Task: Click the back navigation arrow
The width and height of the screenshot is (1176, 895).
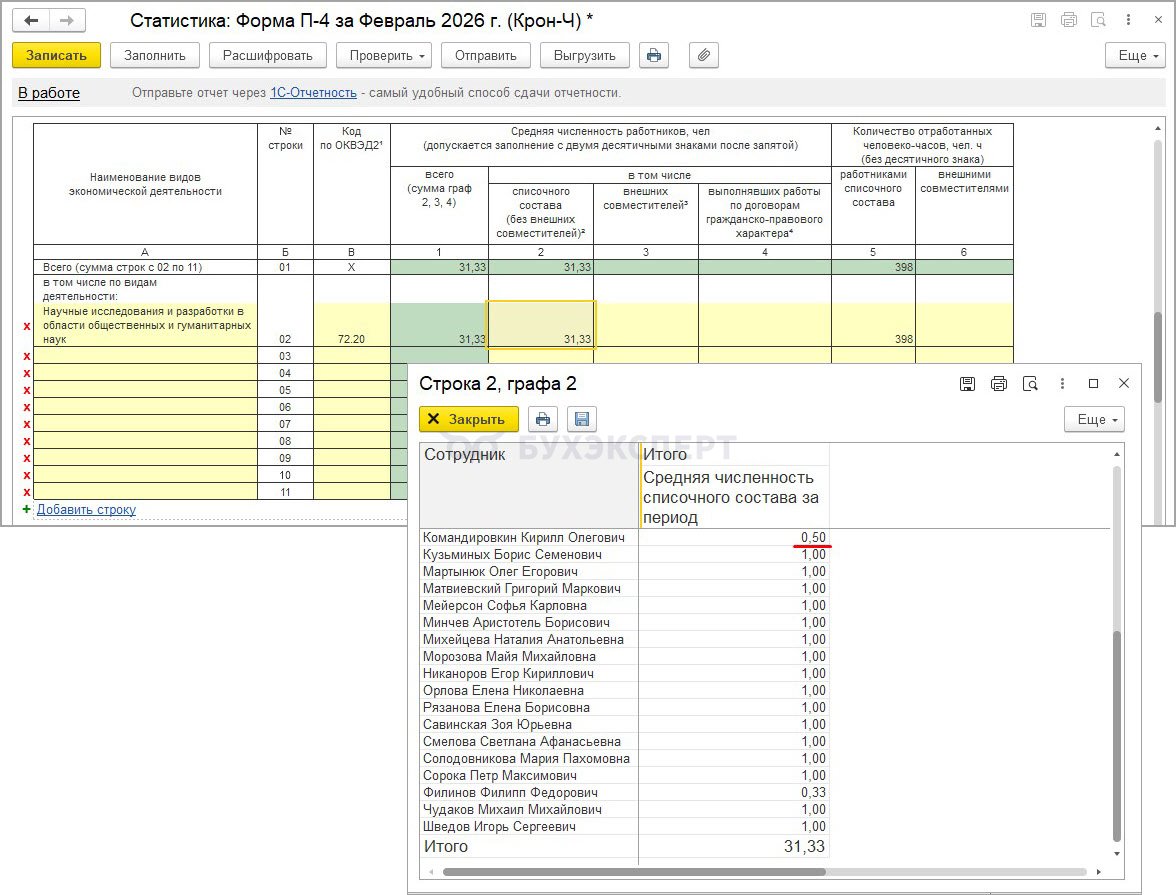Action: pos(32,20)
